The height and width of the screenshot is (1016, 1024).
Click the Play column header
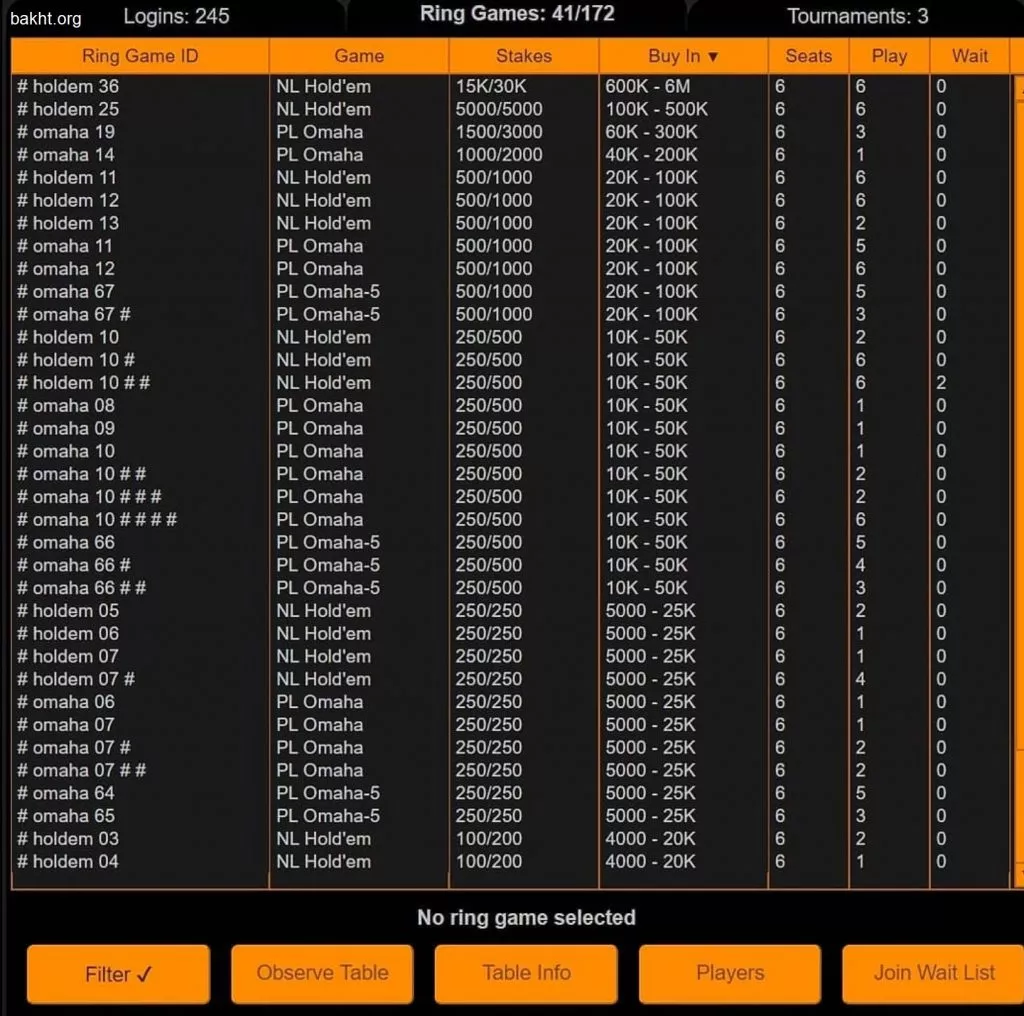click(889, 56)
